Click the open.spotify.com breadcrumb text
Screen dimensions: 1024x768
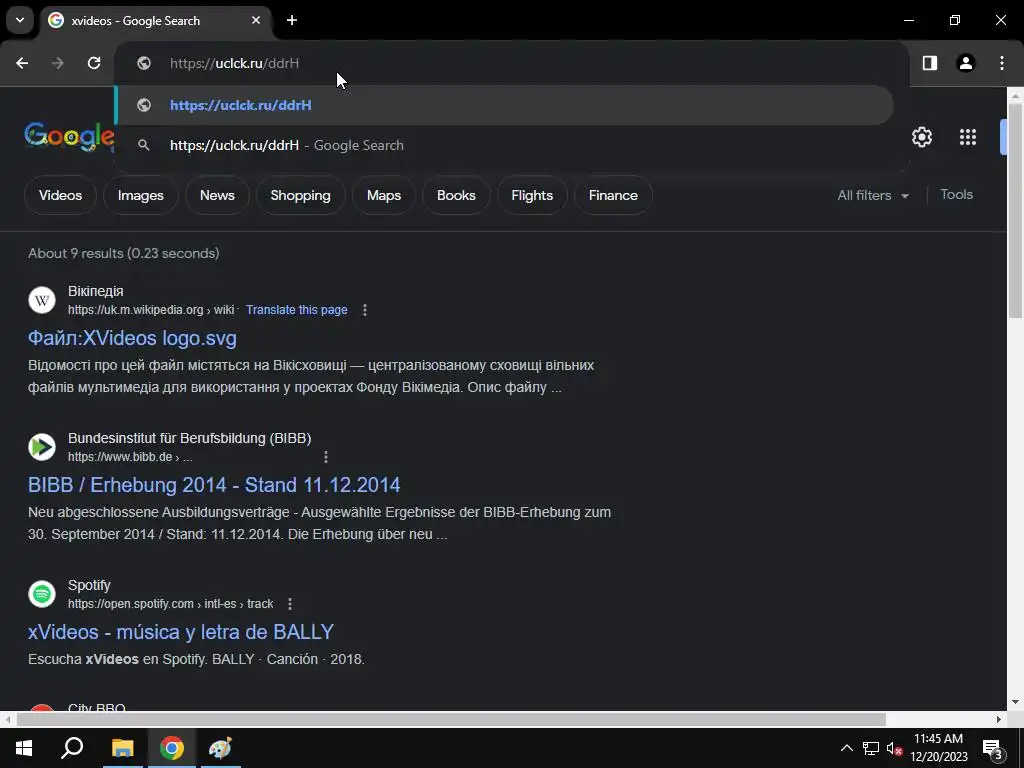[x=170, y=604]
